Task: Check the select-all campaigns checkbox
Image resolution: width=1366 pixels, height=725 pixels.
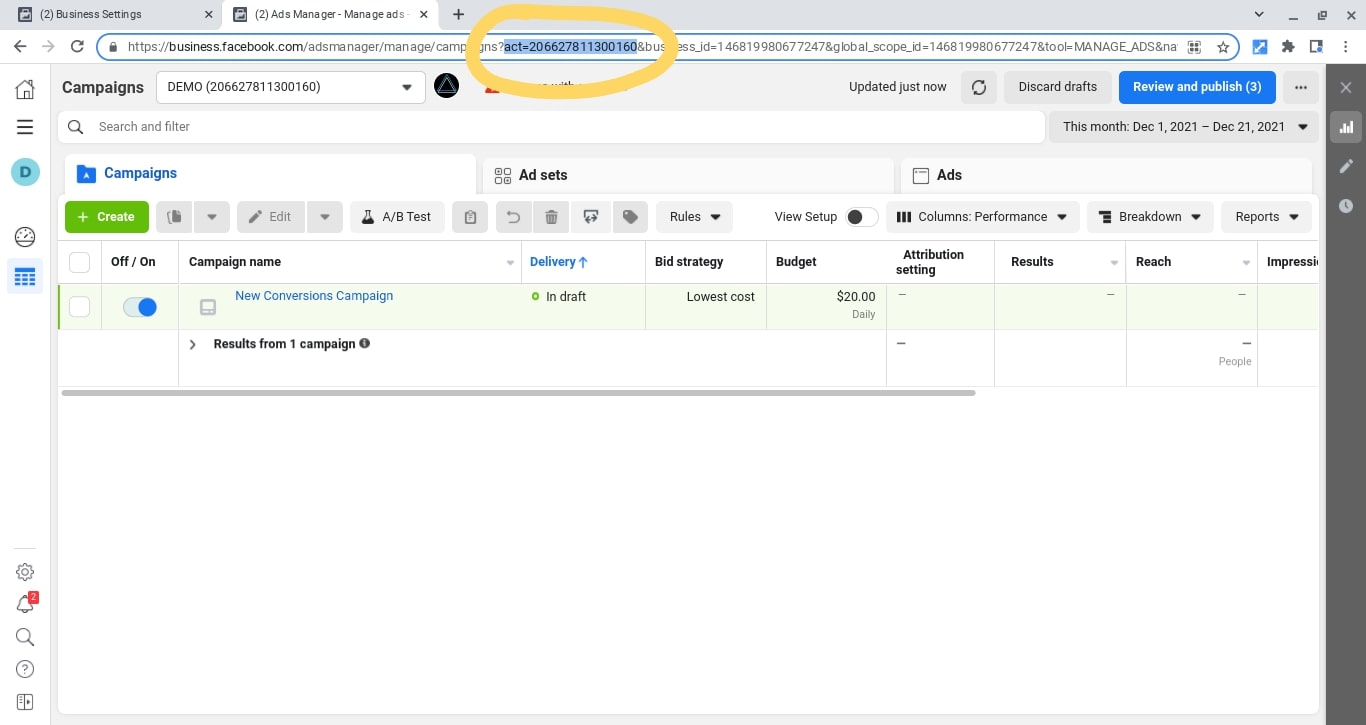Action: coord(80,262)
